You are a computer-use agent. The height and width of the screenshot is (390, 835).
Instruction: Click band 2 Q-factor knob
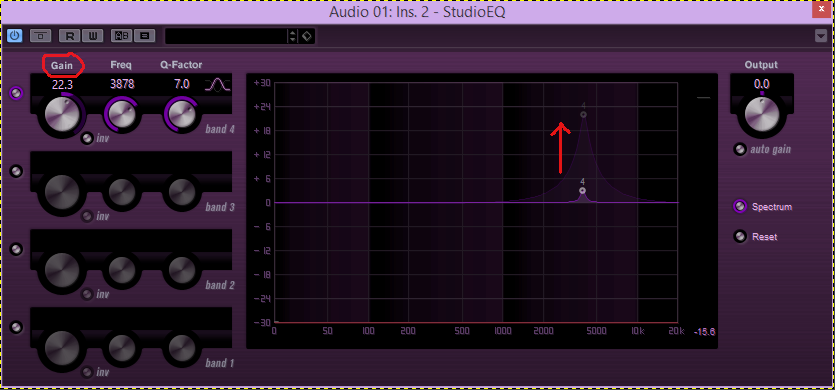tap(182, 269)
